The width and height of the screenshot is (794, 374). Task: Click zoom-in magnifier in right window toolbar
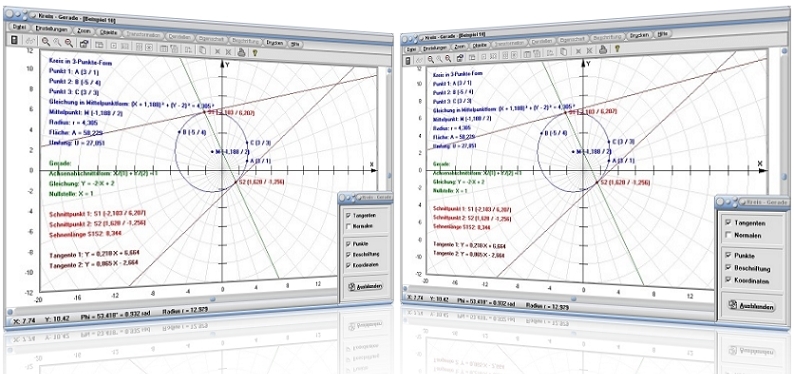pos(430,59)
